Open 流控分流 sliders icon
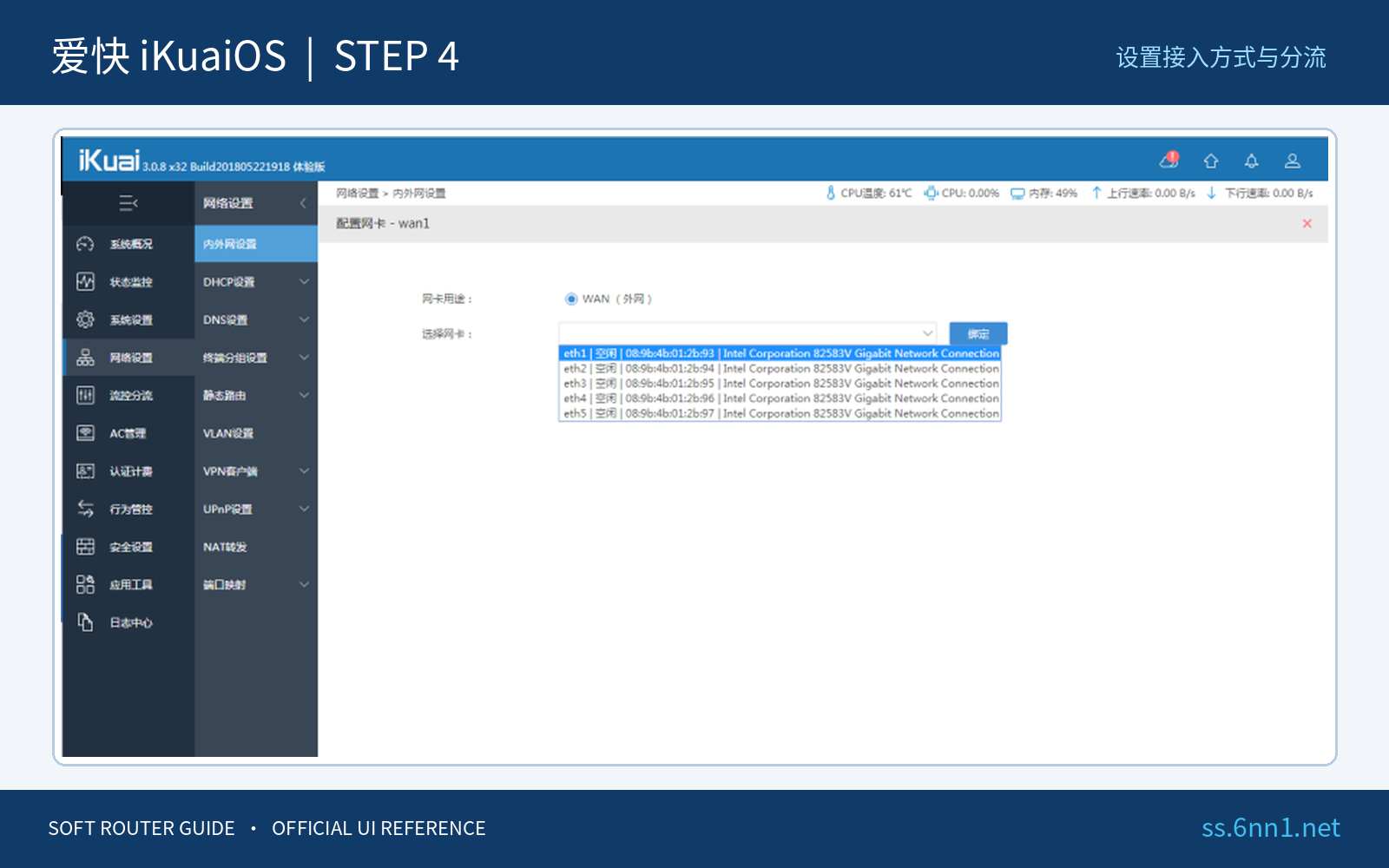 (x=85, y=395)
